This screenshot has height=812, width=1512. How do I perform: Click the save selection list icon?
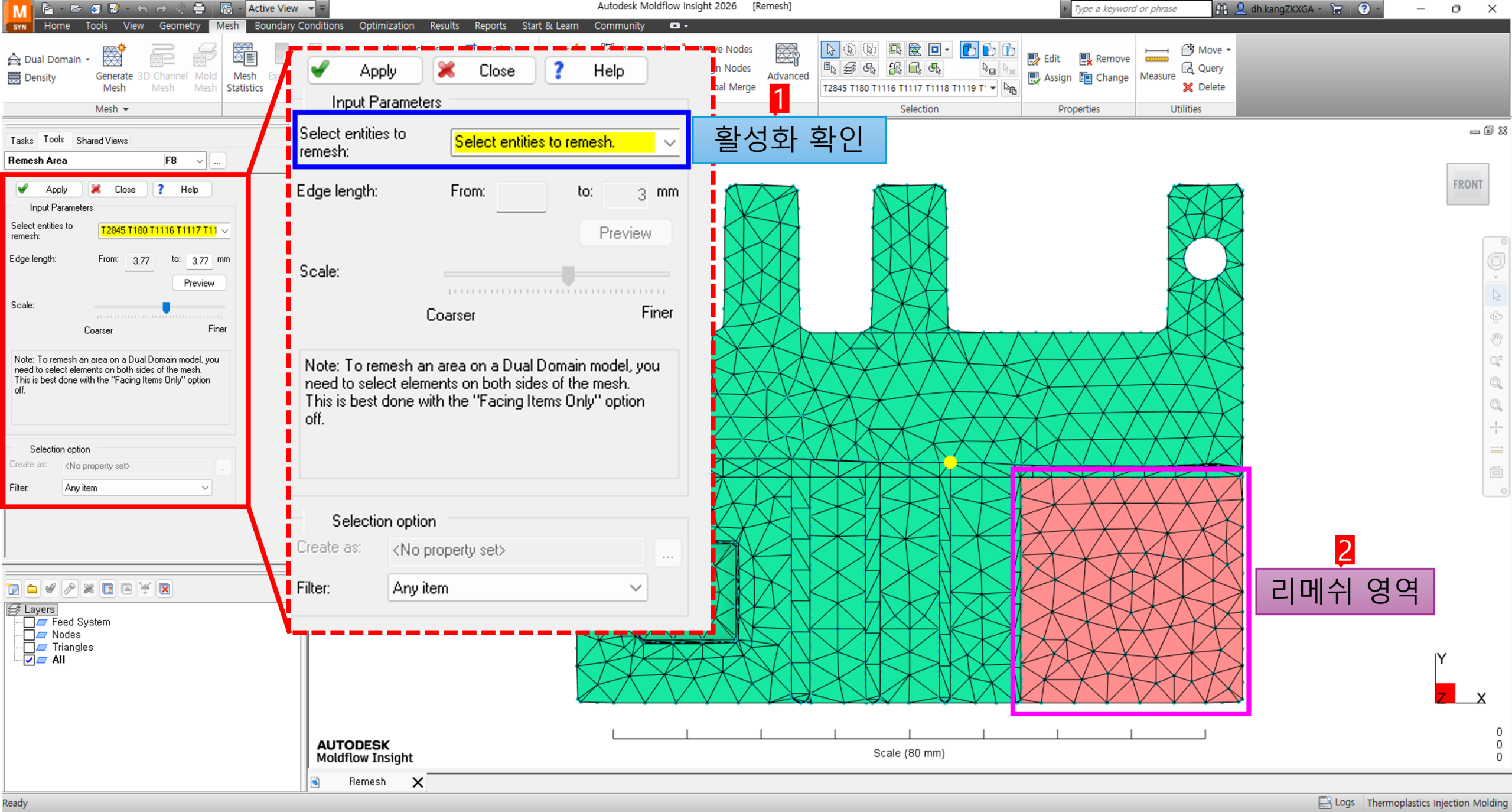pyautogui.click(x=988, y=69)
